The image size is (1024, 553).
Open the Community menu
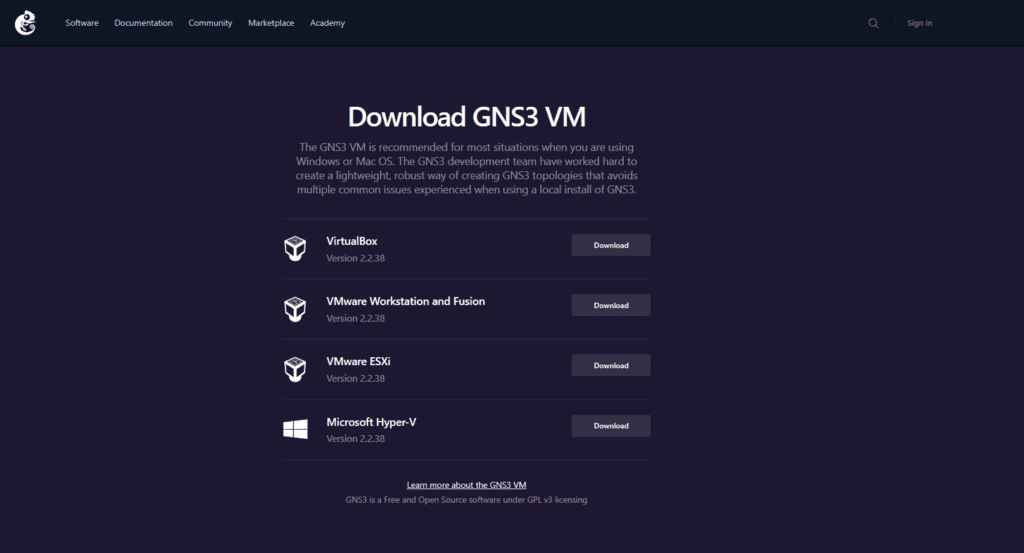click(210, 23)
